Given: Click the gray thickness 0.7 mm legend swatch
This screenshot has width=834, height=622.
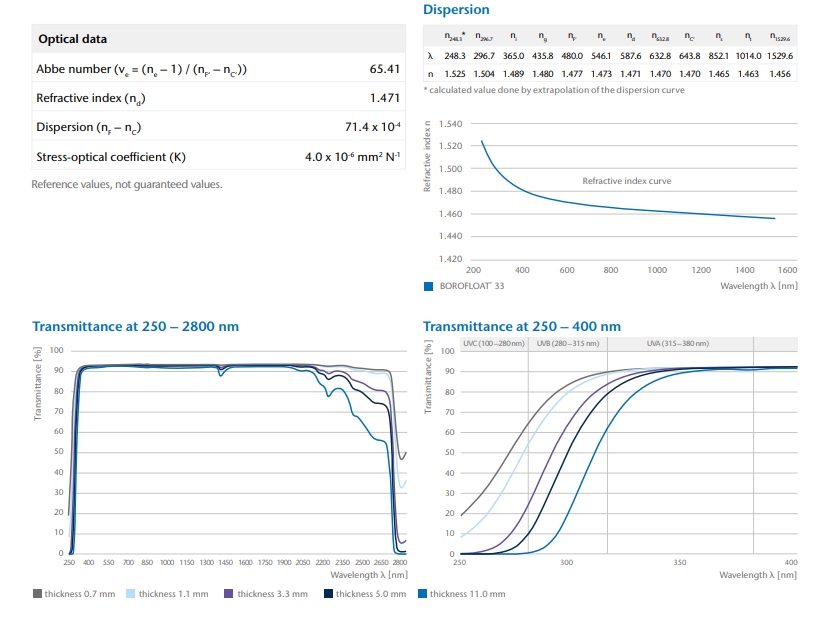Looking at the screenshot, I should point(37,594).
